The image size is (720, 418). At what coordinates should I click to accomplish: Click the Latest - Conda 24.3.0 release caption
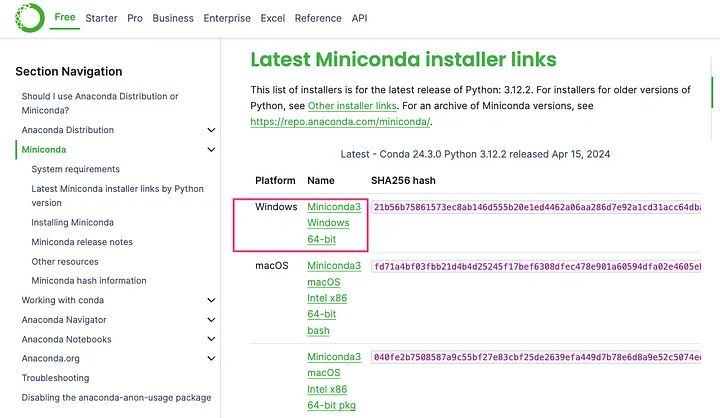pyautogui.click(x=475, y=154)
